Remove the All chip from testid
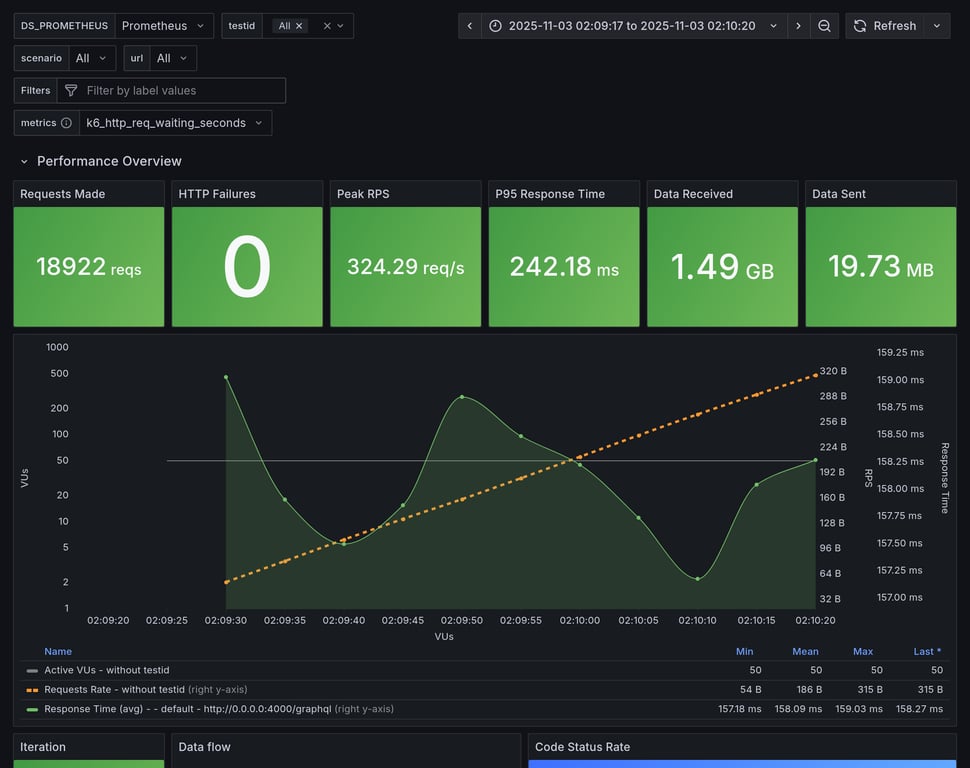Viewport: 970px width, 768px height. tap(299, 26)
